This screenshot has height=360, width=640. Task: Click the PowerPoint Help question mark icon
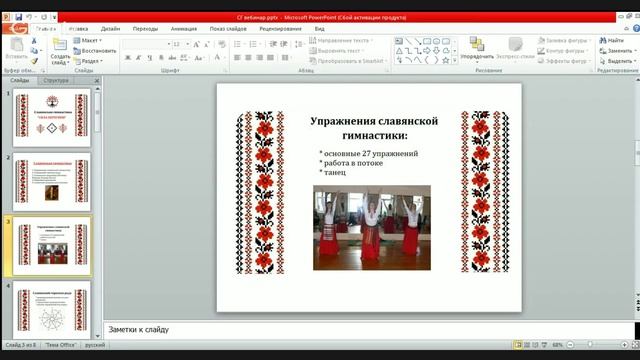point(636,29)
